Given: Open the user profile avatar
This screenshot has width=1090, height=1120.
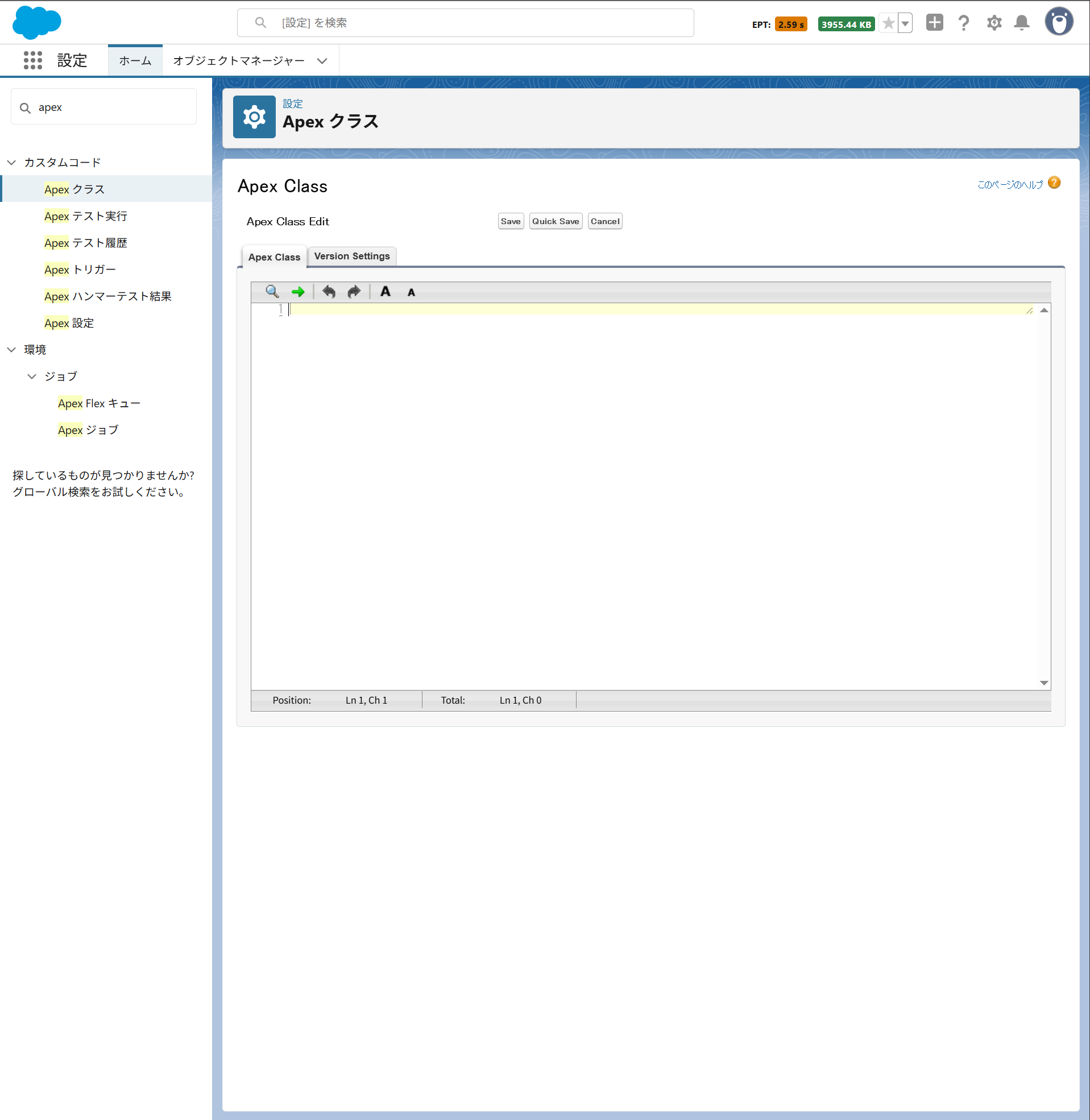Looking at the screenshot, I should click(1059, 22).
